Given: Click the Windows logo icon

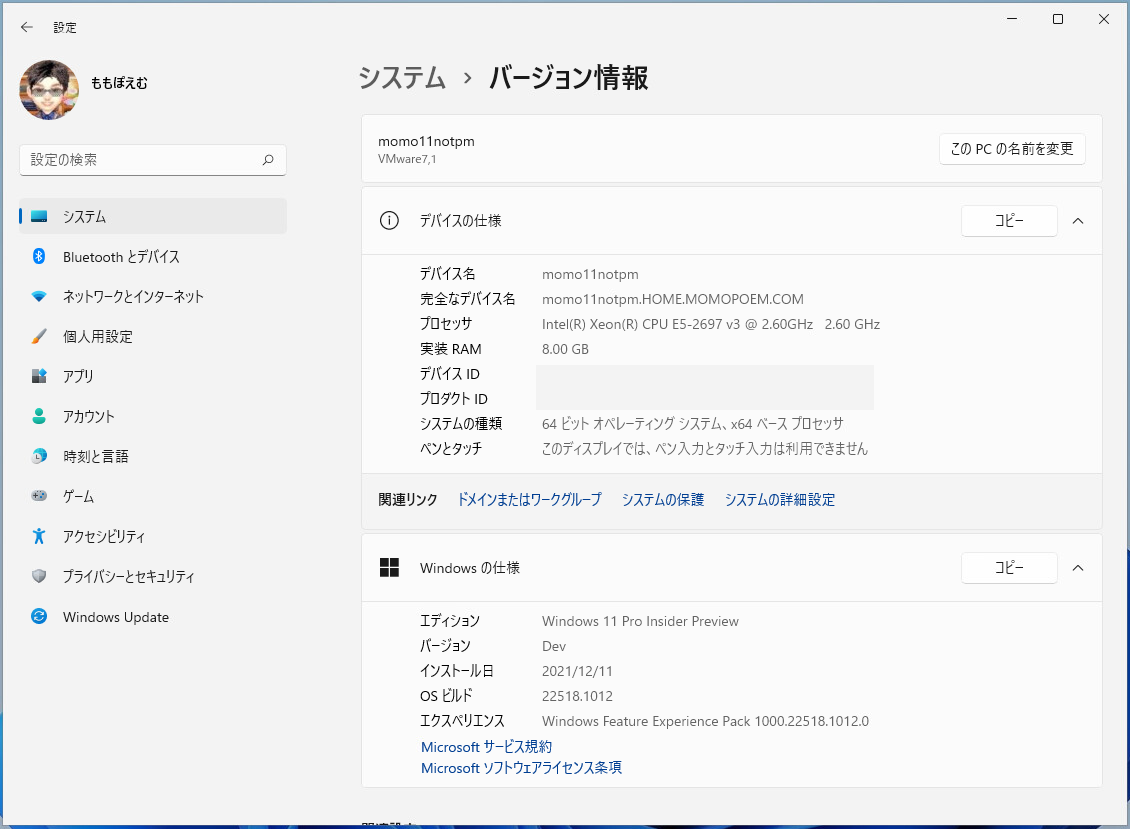Looking at the screenshot, I should [389, 568].
